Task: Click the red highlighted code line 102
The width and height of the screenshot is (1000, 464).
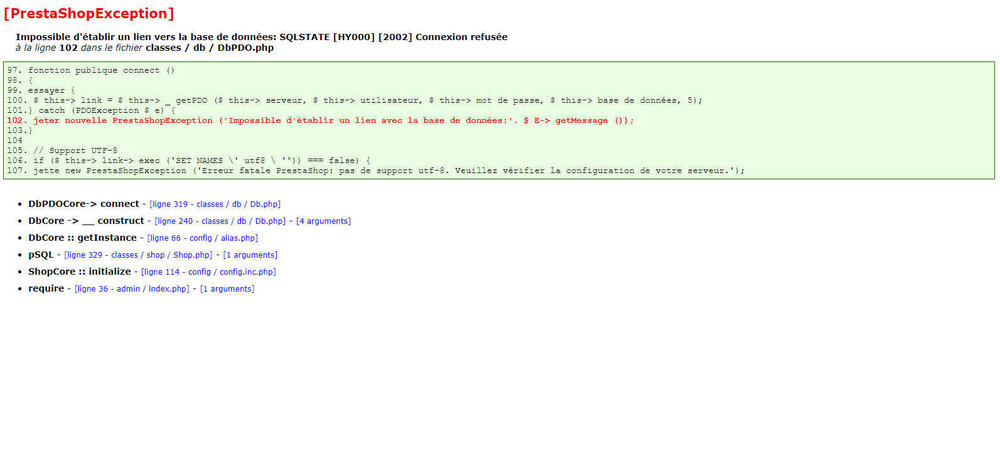Action: click(x=321, y=120)
